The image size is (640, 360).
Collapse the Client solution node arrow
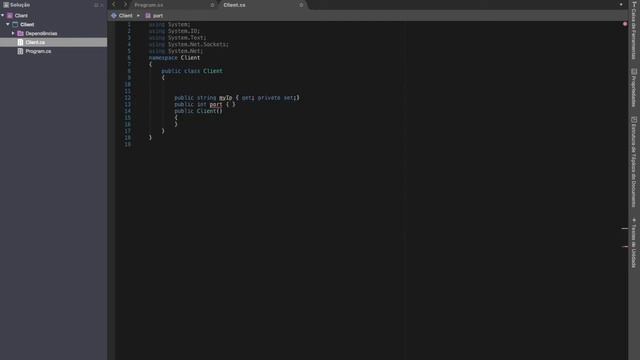(3, 16)
